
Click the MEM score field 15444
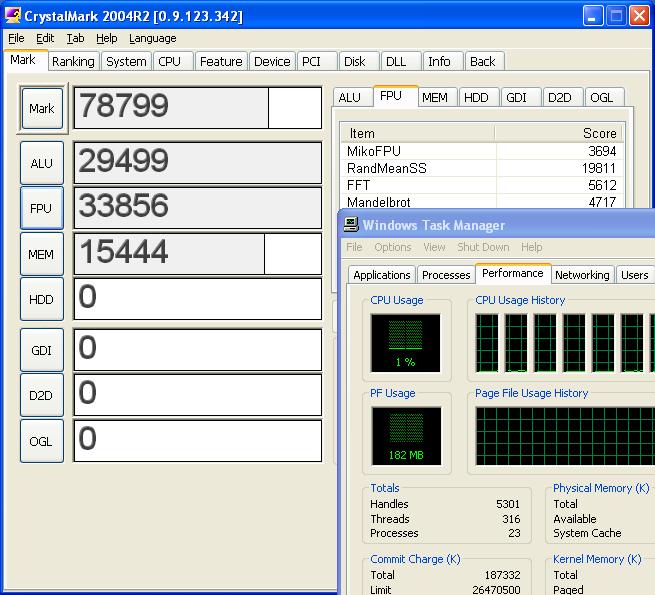point(198,254)
